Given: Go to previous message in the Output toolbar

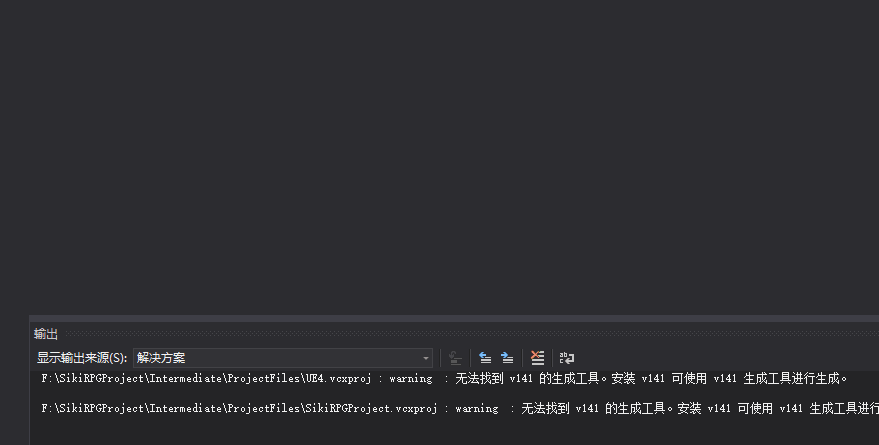Looking at the screenshot, I should coord(485,358).
